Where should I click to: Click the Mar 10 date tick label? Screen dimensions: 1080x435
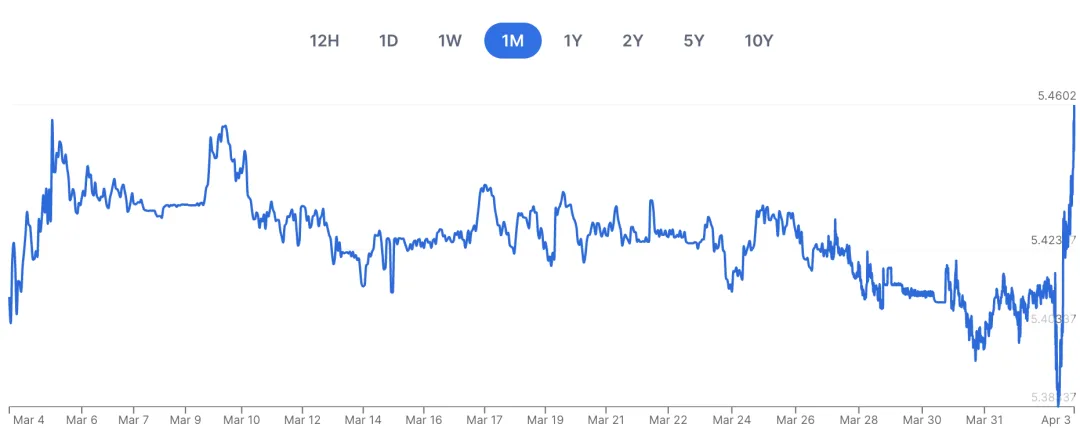pos(244,420)
